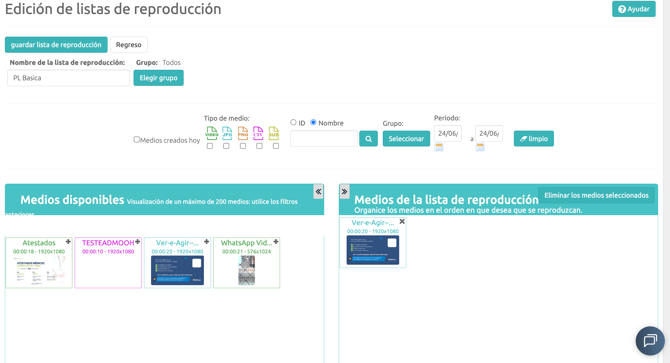
Task: Add available Ver-e-Agir media with plus
Action: pyautogui.click(x=206, y=242)
